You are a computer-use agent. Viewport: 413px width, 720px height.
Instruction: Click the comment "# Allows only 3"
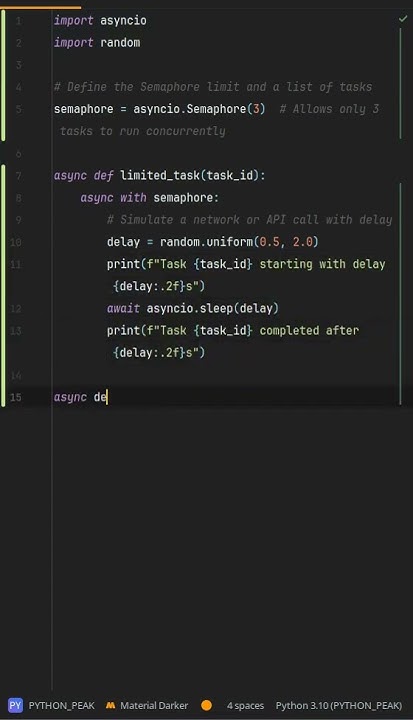tap(329, 109)
